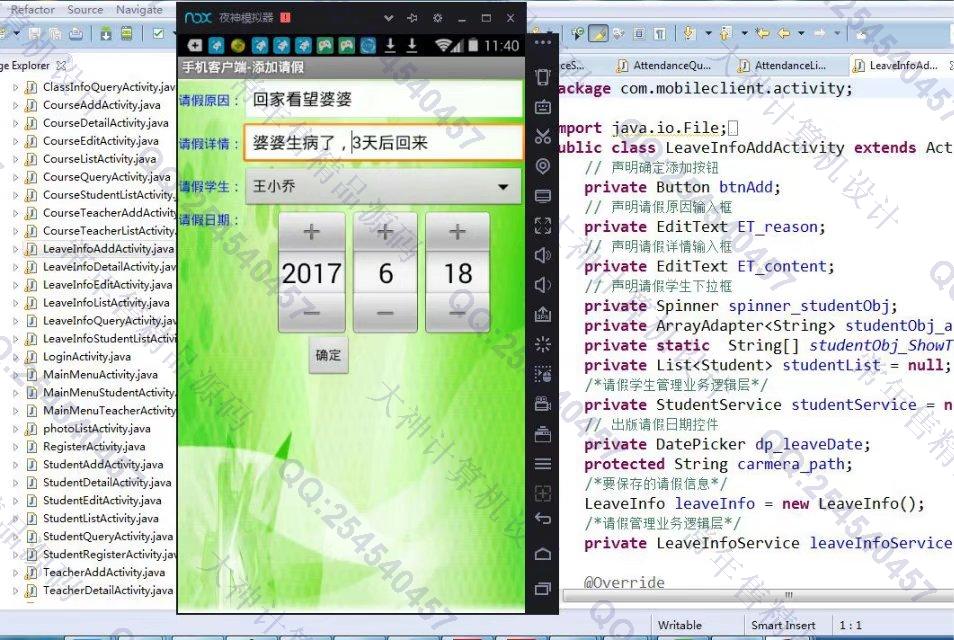Screen dimensions: 954x640
Task: Click the video recorder icon in Nox sidebar
Action: [543, 403]
